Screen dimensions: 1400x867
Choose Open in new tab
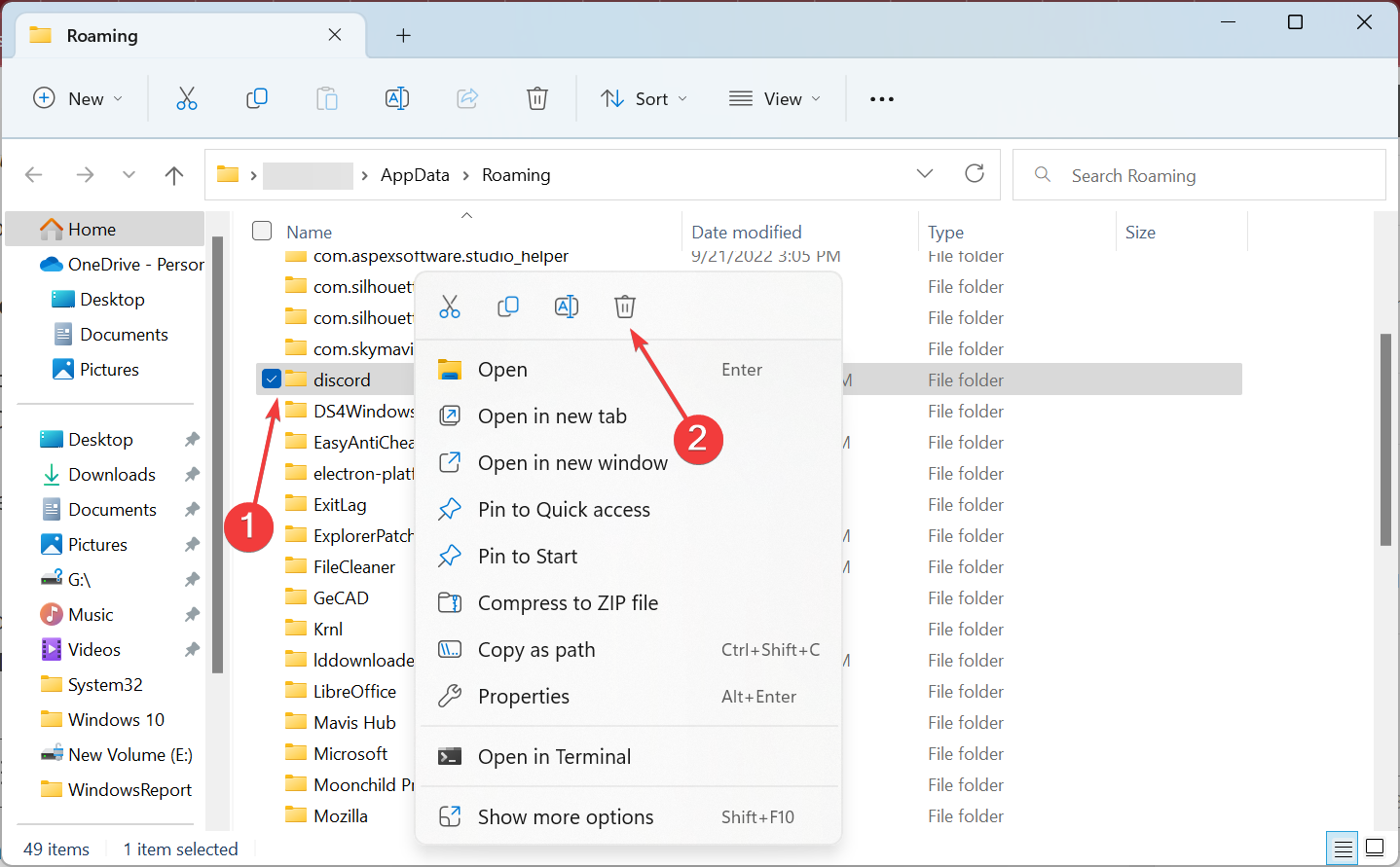(x=629, y=416)
